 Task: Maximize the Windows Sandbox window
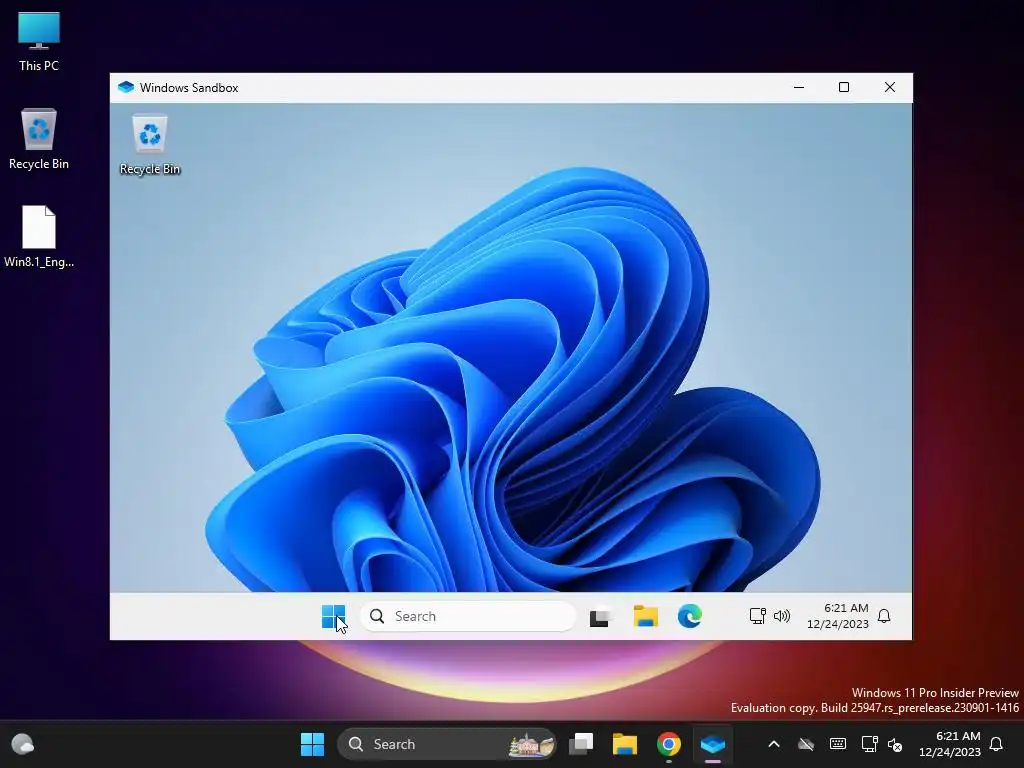(x=844, y=88)
